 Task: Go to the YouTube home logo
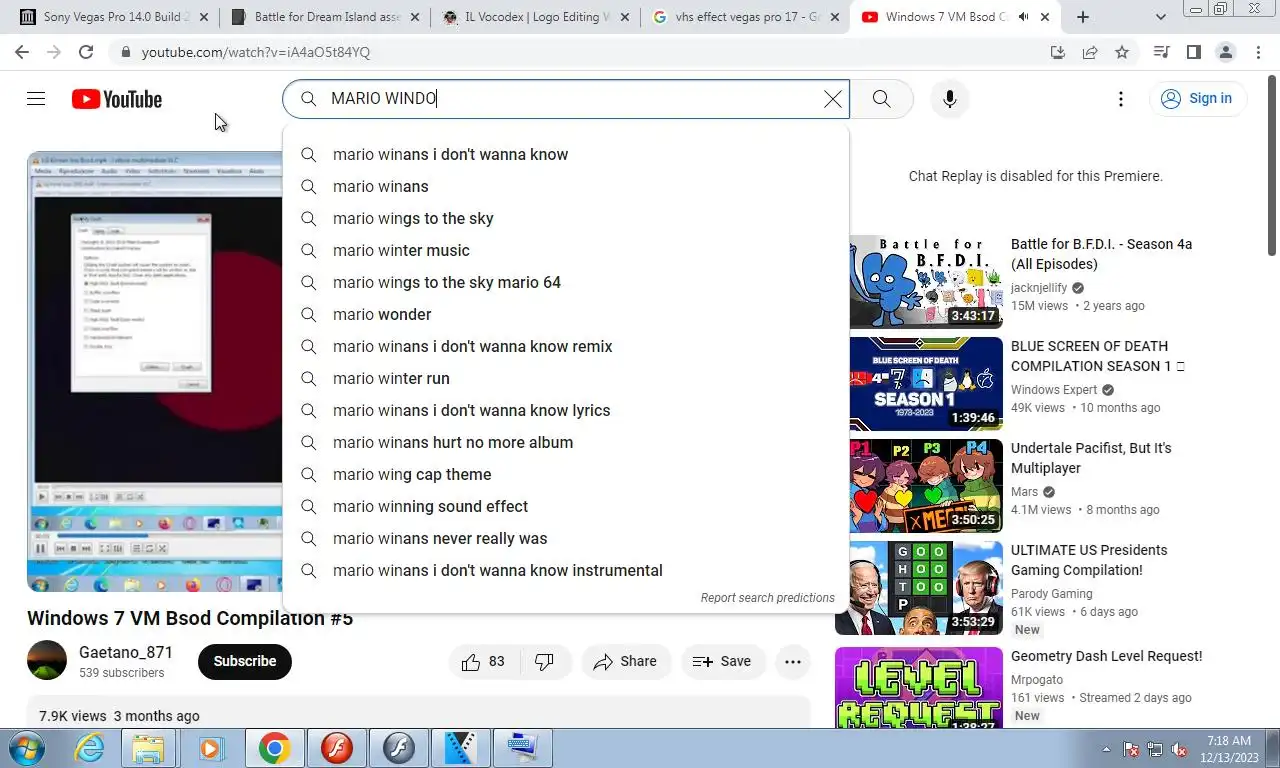tap(117, 99)
